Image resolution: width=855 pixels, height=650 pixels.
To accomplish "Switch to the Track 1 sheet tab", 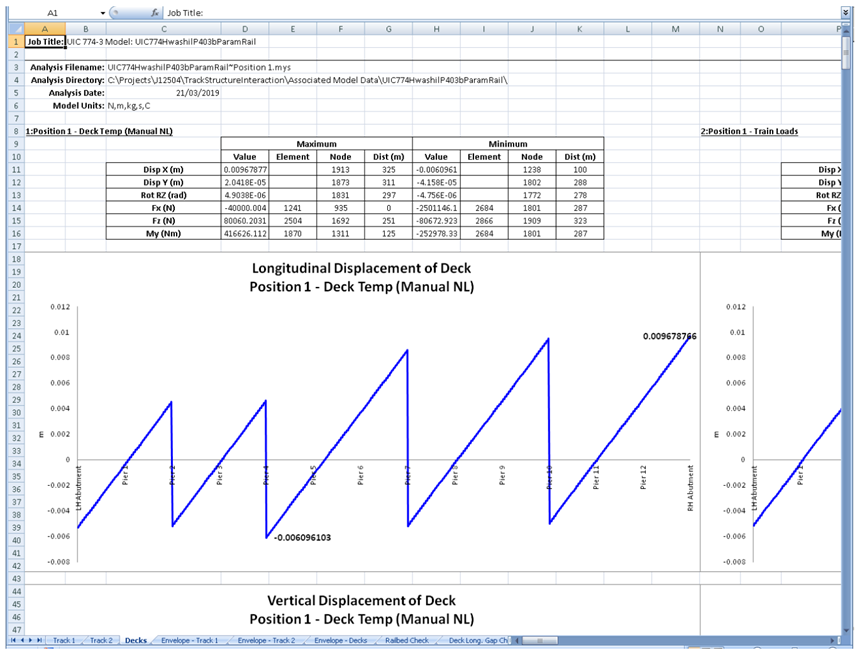I will click(64, 639).
